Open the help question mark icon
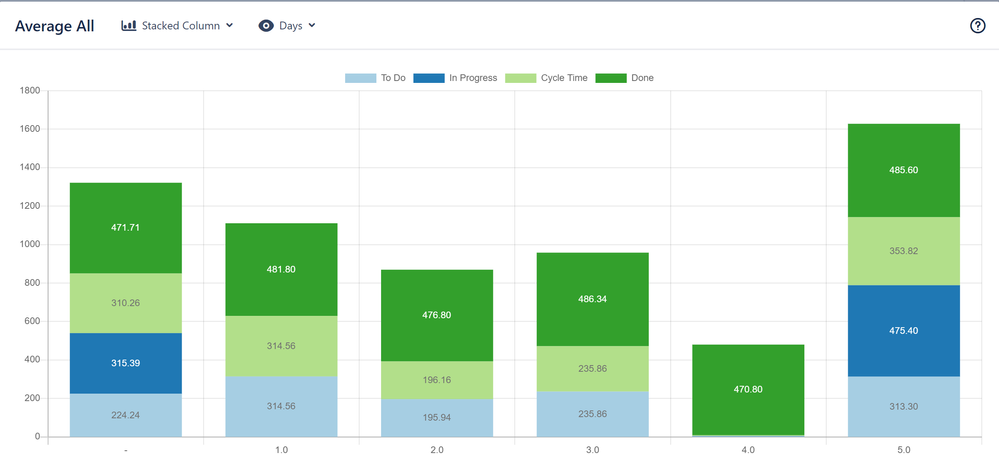999x475 pixels. (x=977, y=25)
